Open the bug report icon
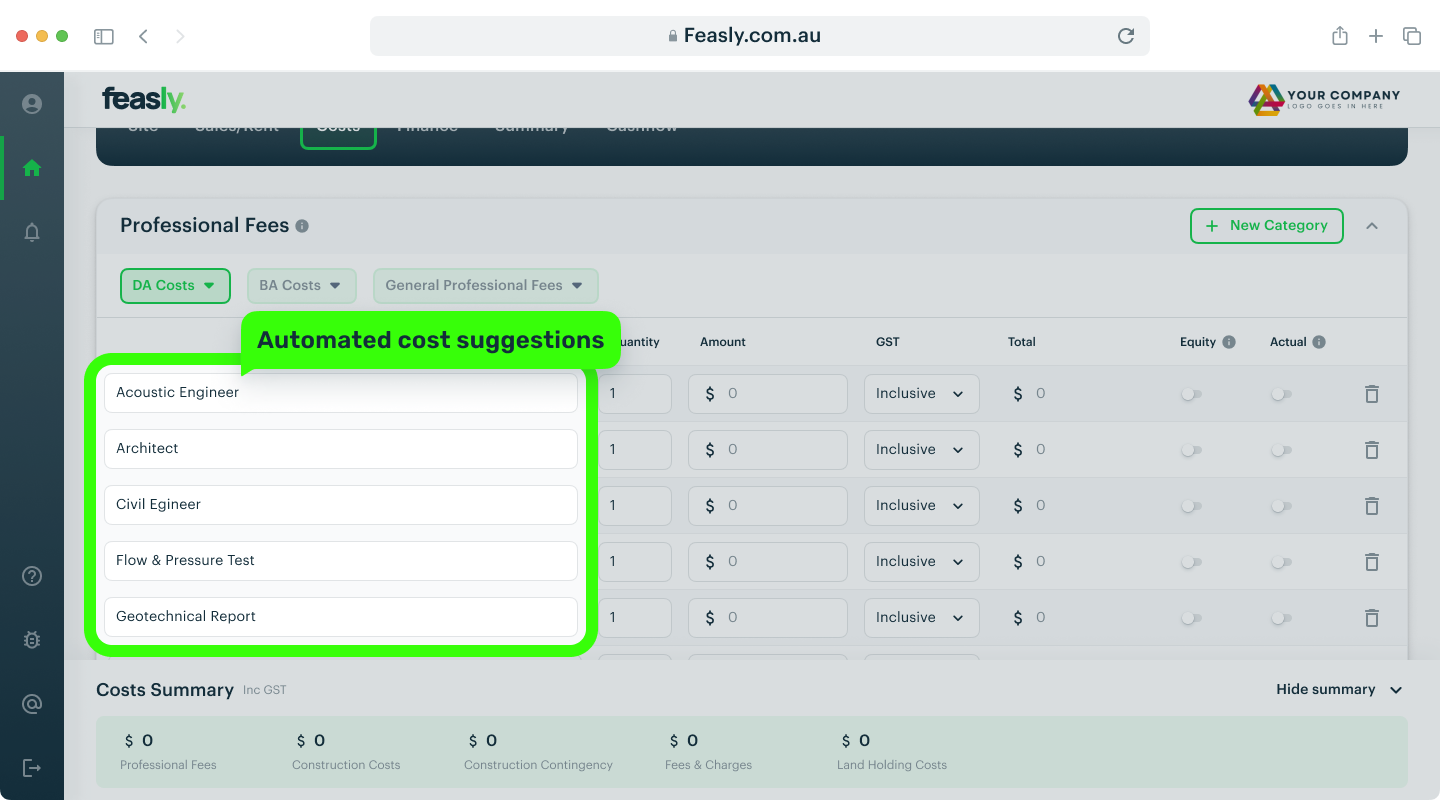Screen dimensions: 1440x800 (x=31, y=640)
